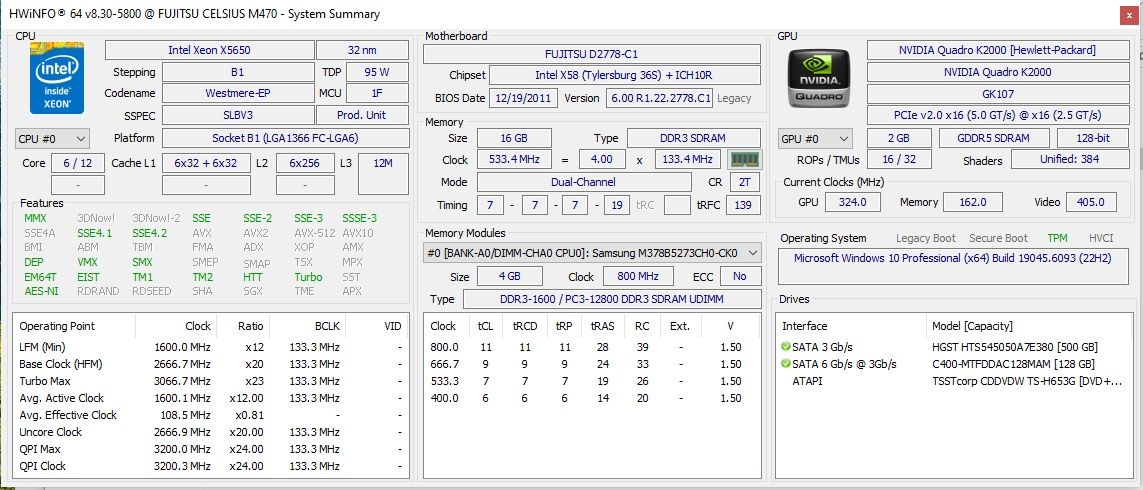
Task: Click the DDR3 SDRAM memory type field
Action: [695, 139]
